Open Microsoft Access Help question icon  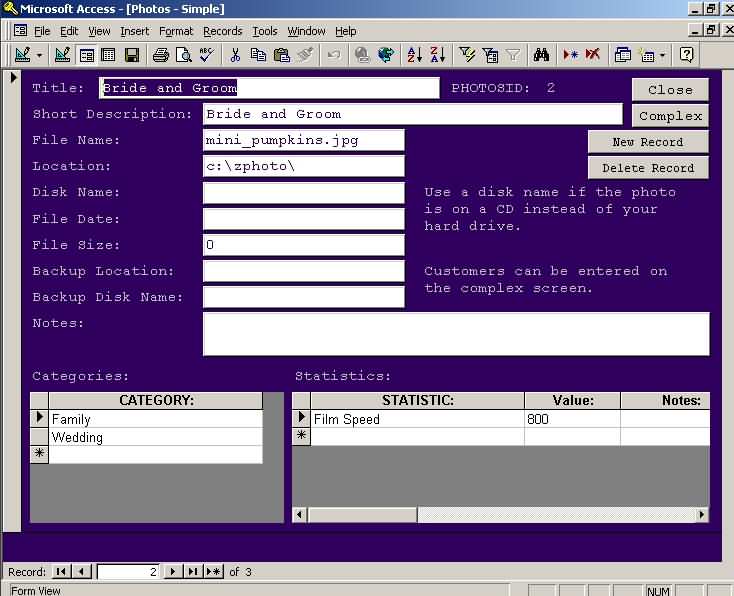point(687,55)
